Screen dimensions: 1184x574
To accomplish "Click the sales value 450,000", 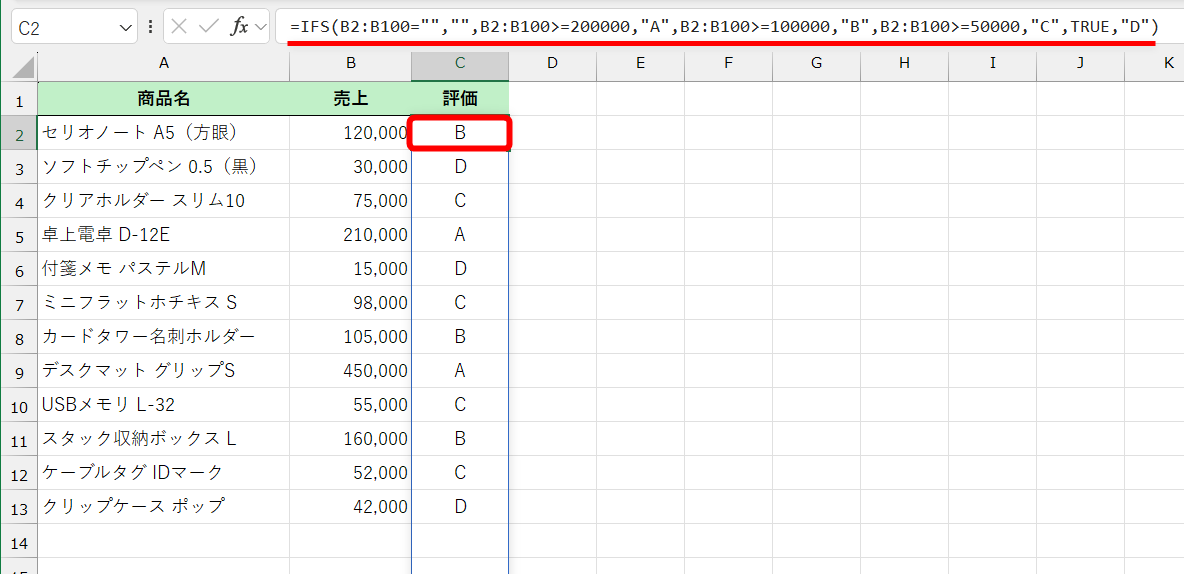I will (350, 371).
